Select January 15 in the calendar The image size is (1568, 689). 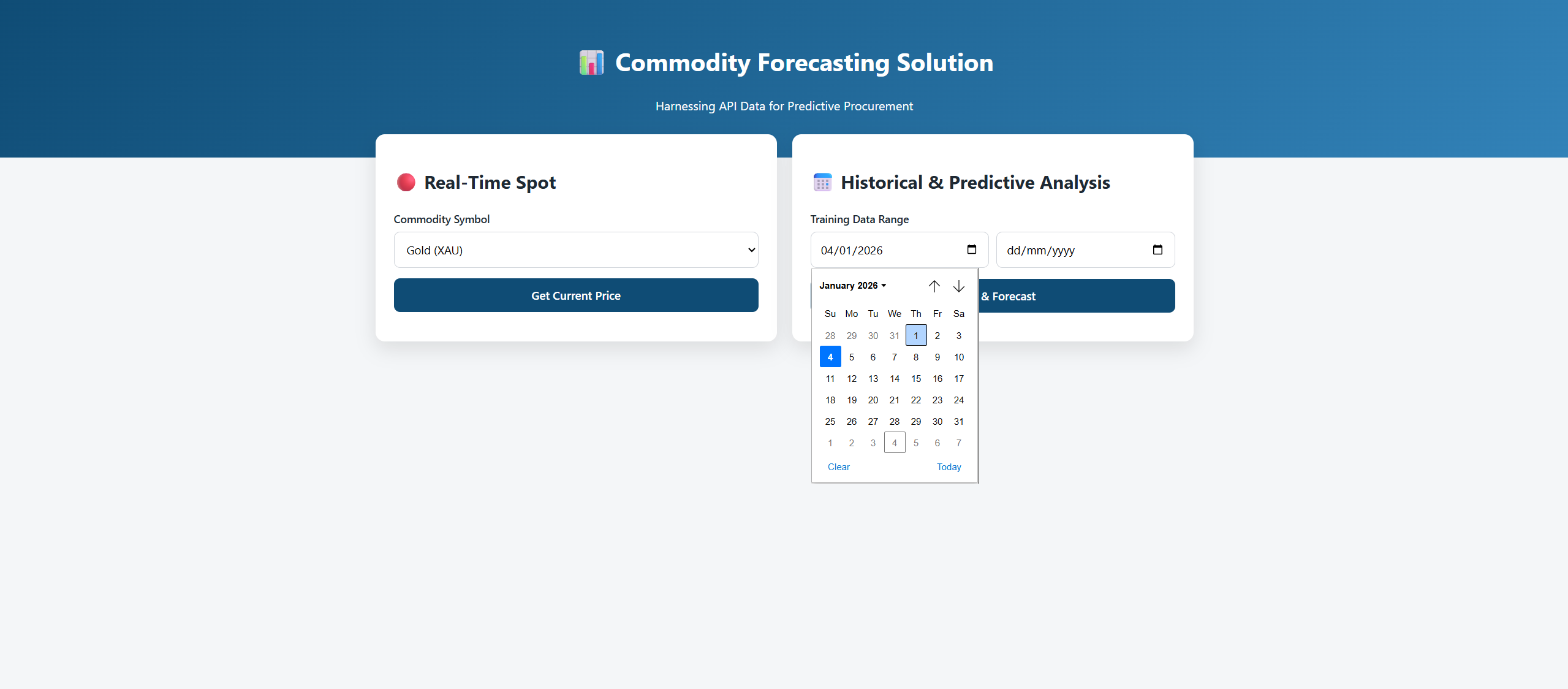(916, 379)
